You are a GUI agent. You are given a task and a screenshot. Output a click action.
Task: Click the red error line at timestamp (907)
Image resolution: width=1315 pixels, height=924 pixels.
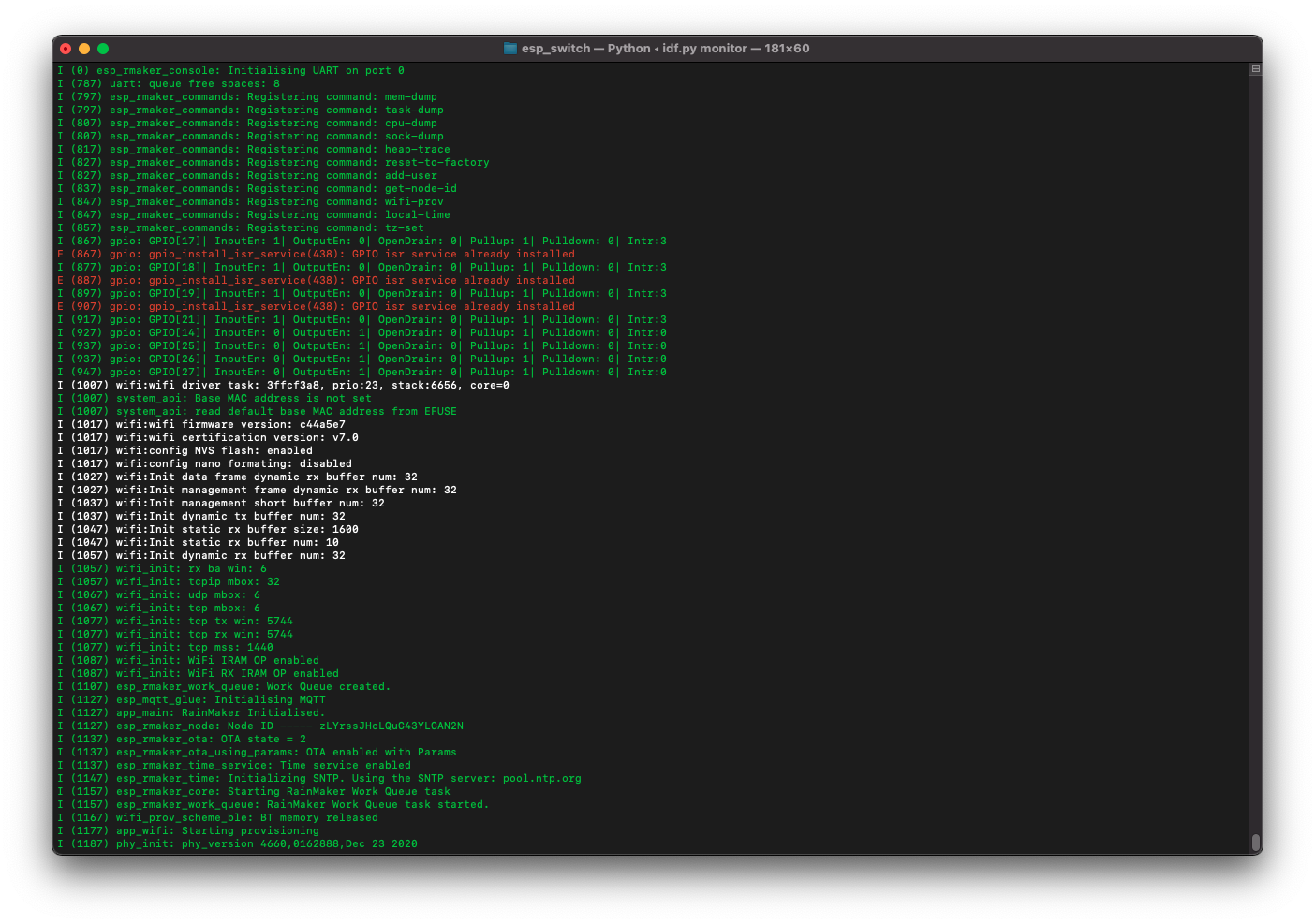coord(317,306)
